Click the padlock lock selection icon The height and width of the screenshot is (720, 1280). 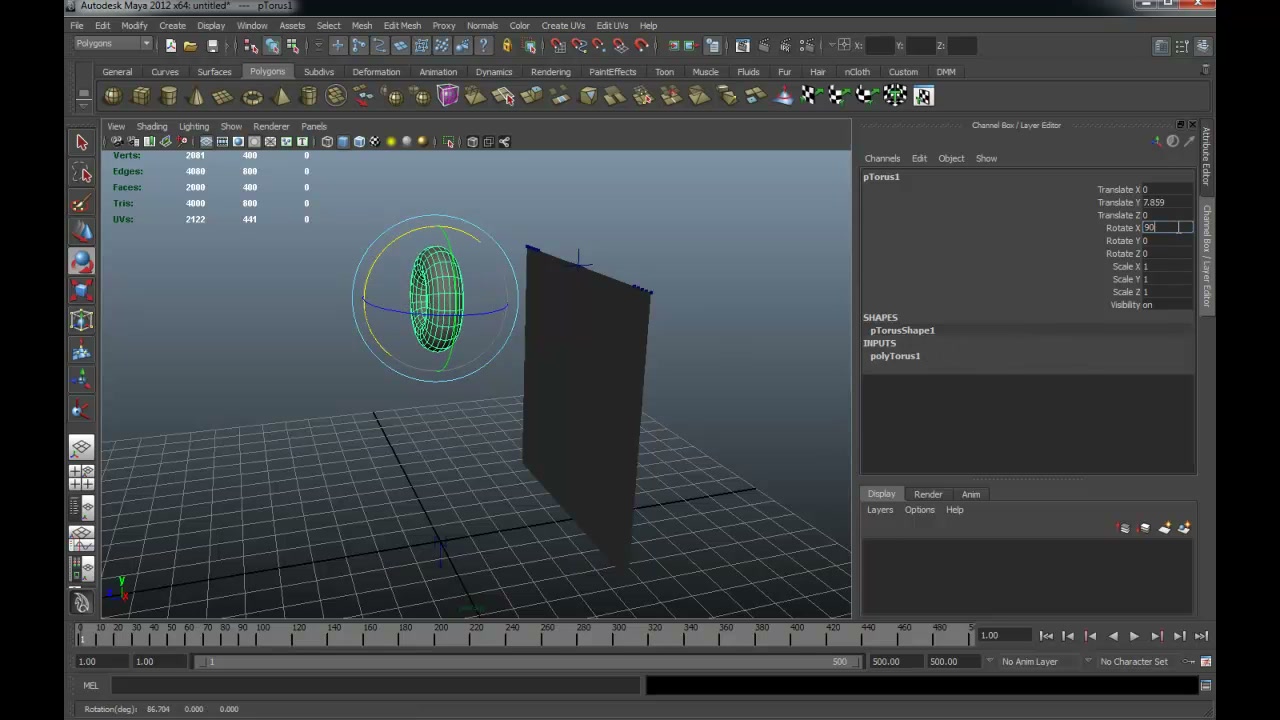point(507,45)
